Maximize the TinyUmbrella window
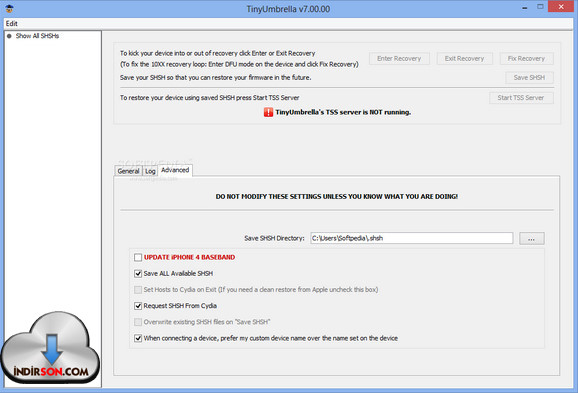Screen dimensions: 578x393 (x=540, y=7)
